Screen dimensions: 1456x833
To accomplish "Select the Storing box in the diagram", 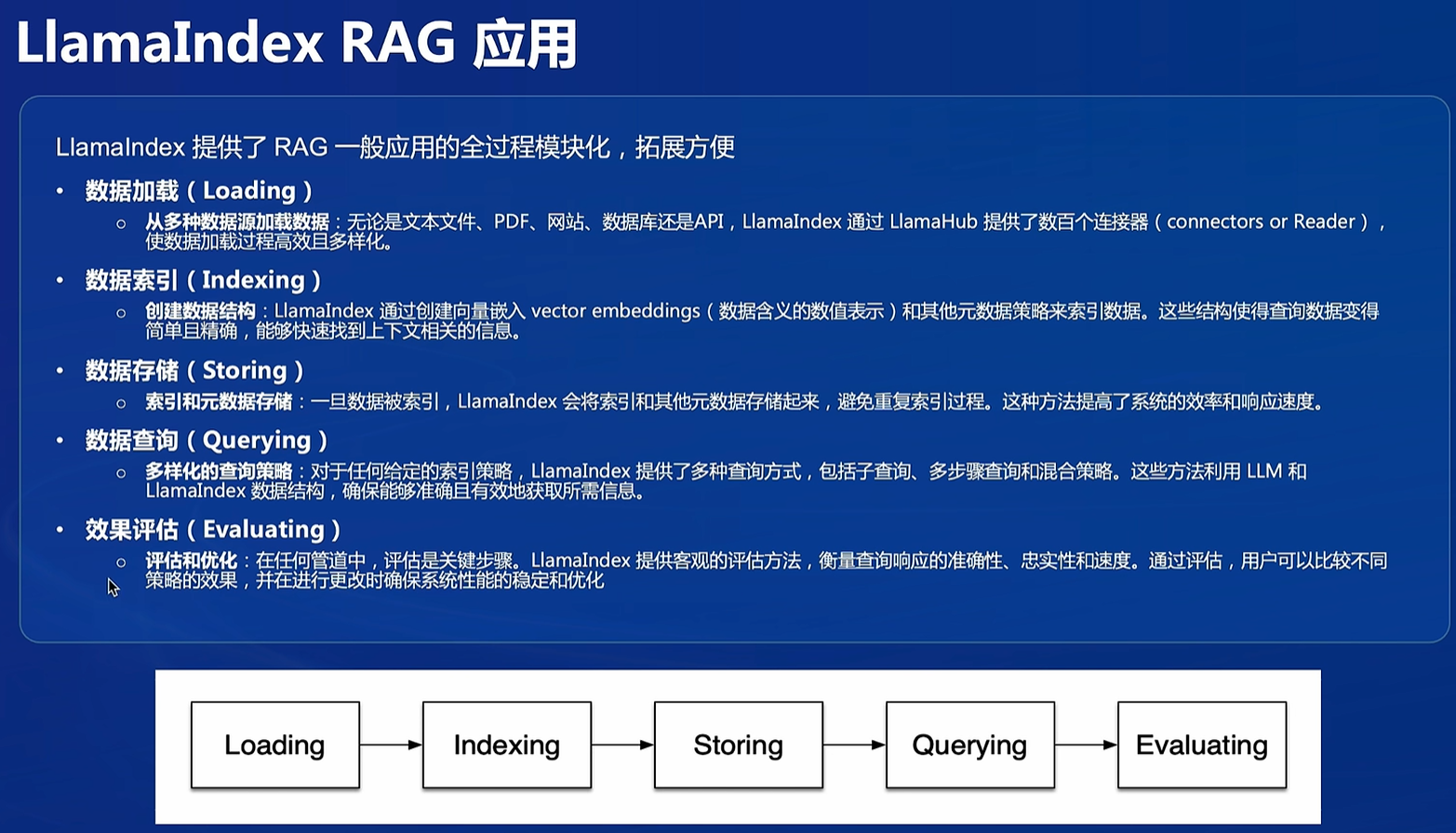I will click(x=738, y=745).
